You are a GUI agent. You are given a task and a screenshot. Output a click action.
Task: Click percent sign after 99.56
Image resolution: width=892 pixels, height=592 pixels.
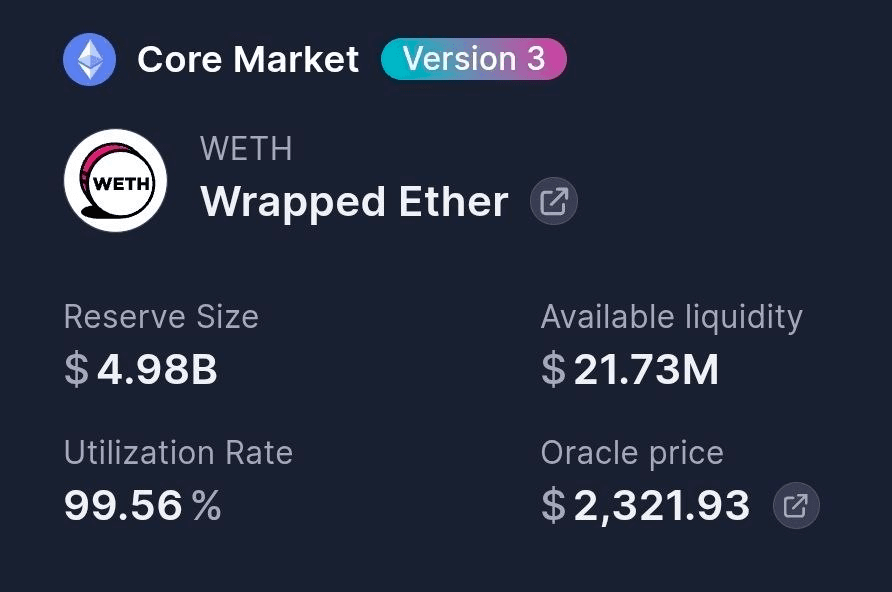(x=206, y=506)
